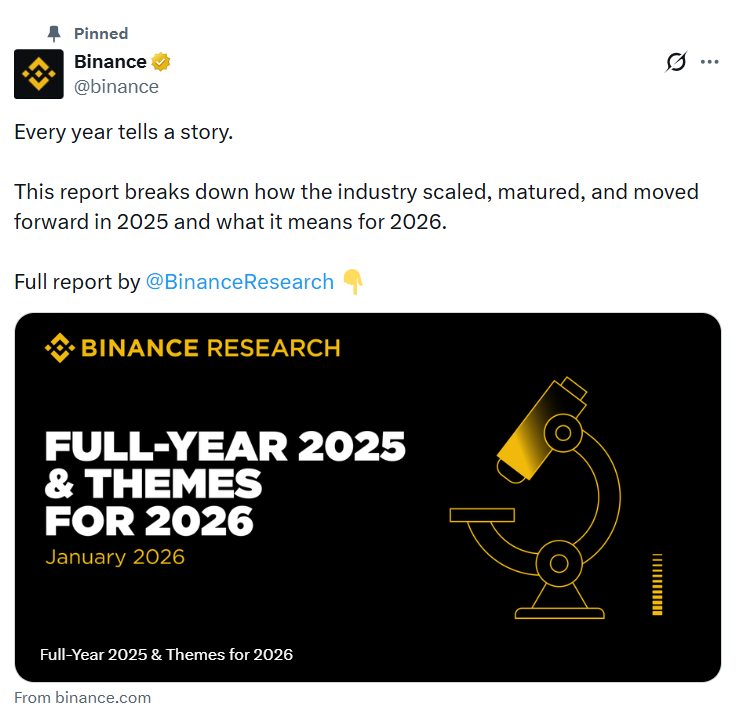736x713 pixels.
Task: Open the Binance display name link
Action: coord(110,62)
